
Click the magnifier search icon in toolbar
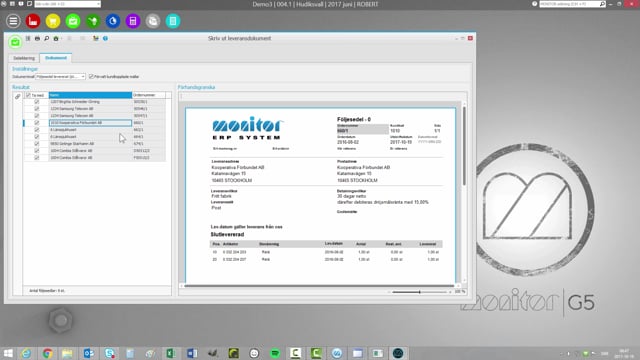tap(47, 38)
